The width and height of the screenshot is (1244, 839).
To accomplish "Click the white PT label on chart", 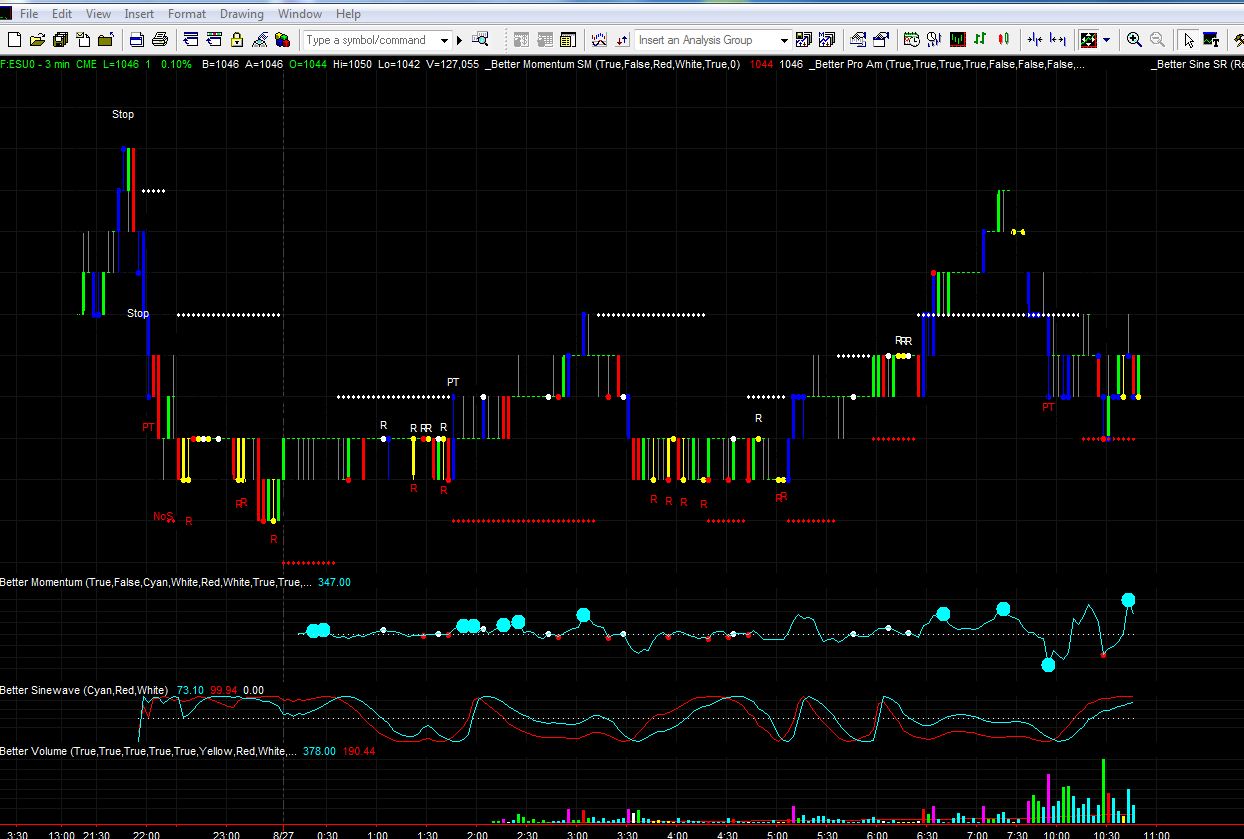I will [453, 382].
